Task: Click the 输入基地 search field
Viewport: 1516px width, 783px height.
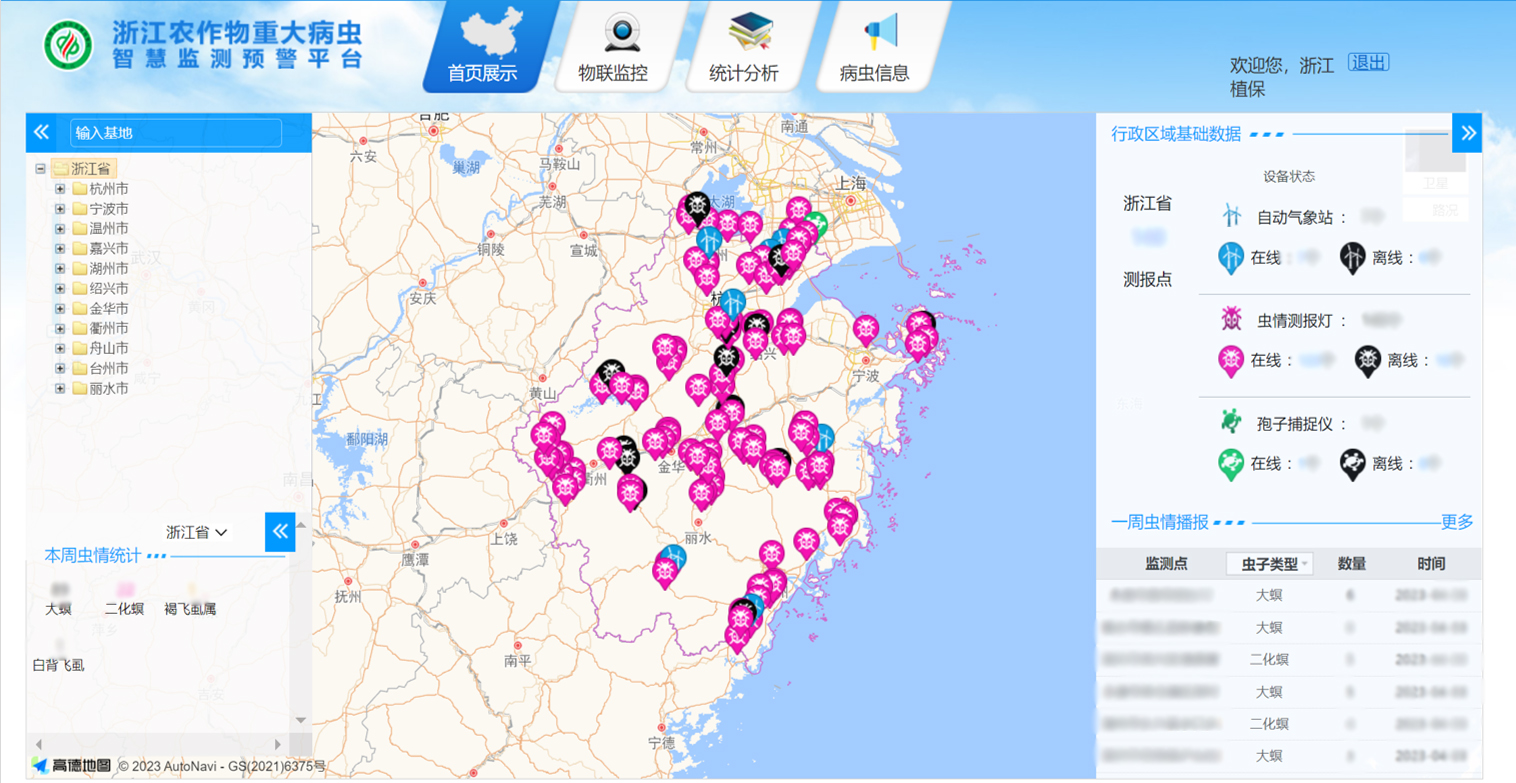Action: (176, 133)
